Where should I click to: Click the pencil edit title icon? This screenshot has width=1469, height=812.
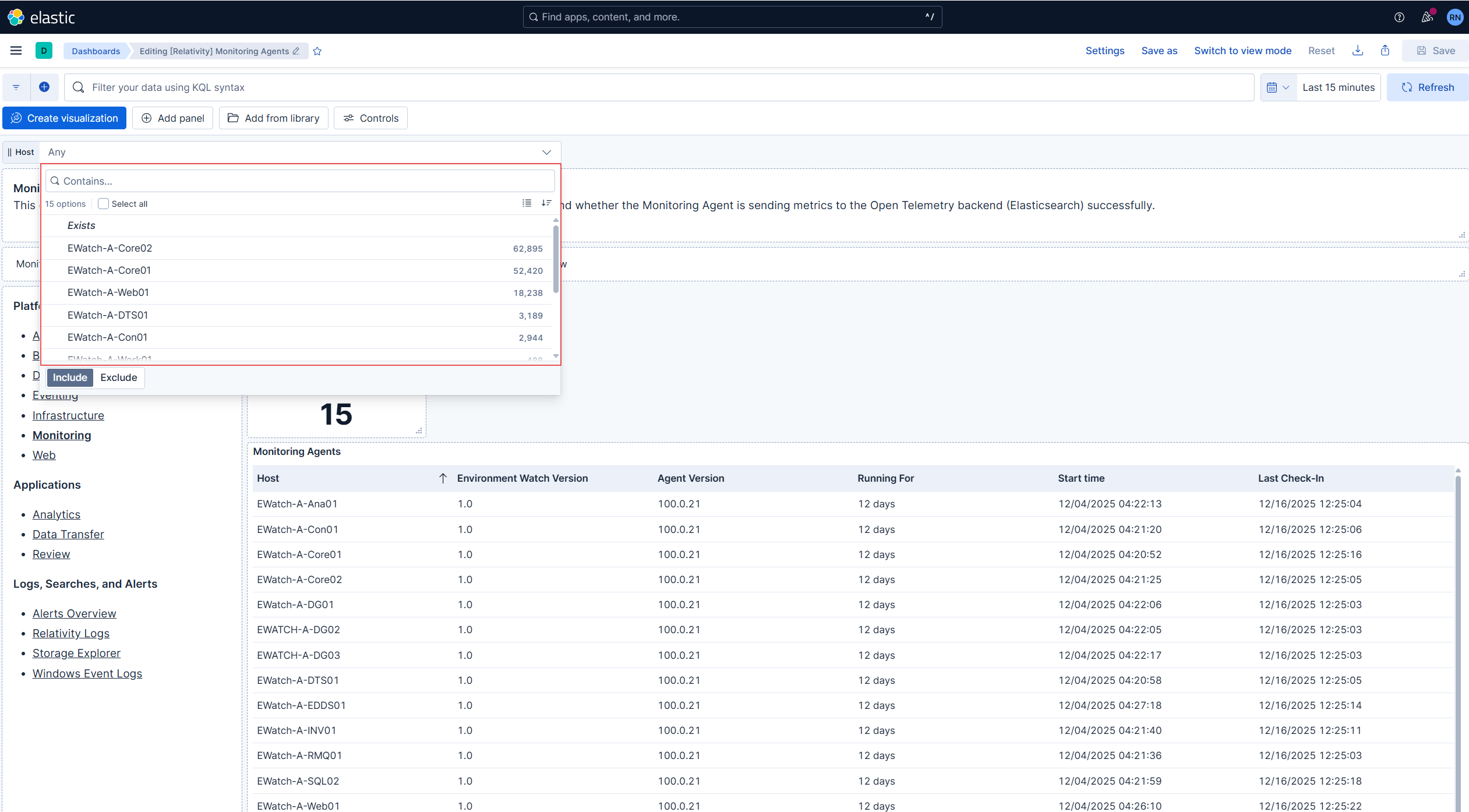point(296,51)
